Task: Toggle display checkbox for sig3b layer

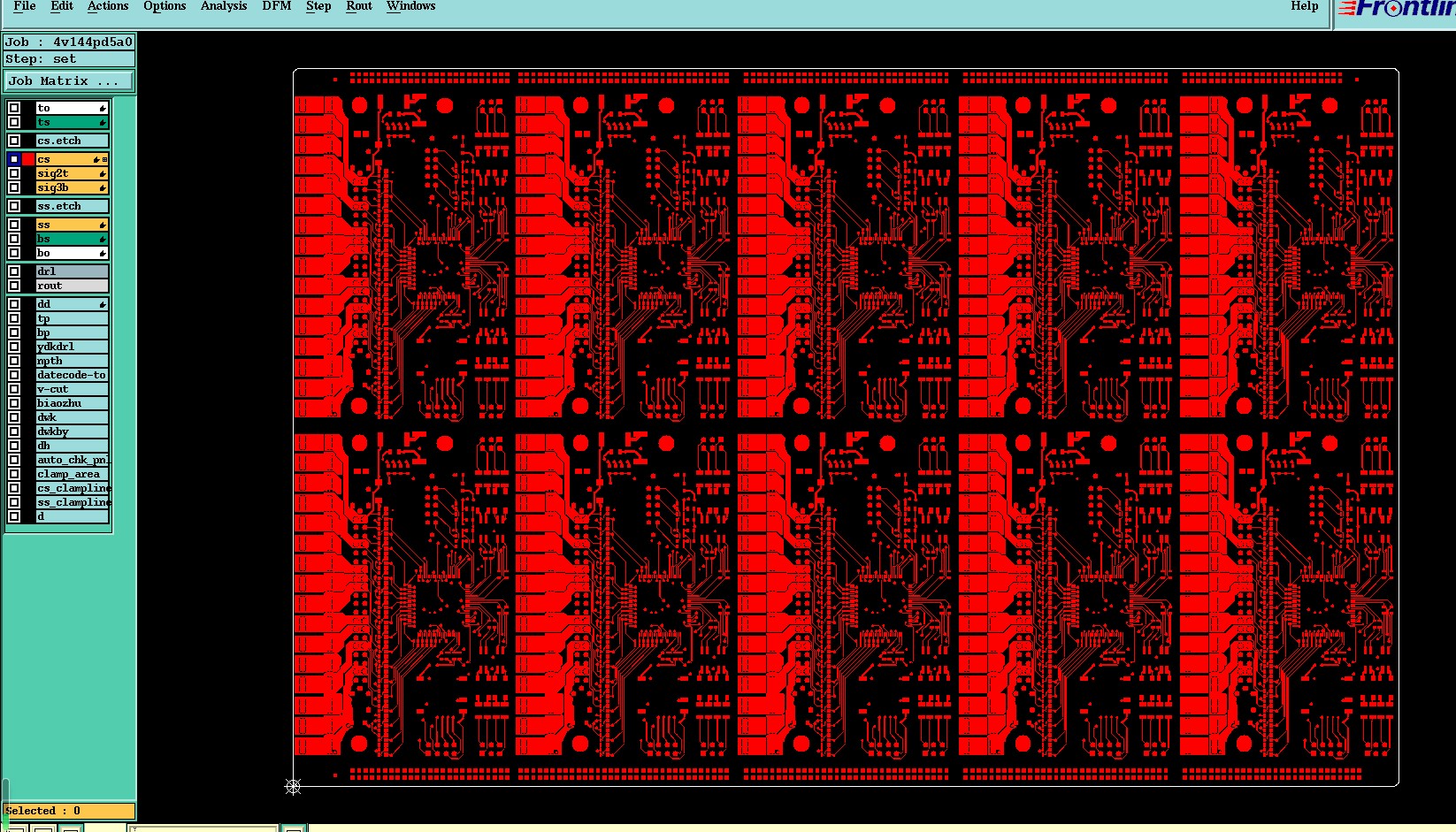Action: pos(14,187)
